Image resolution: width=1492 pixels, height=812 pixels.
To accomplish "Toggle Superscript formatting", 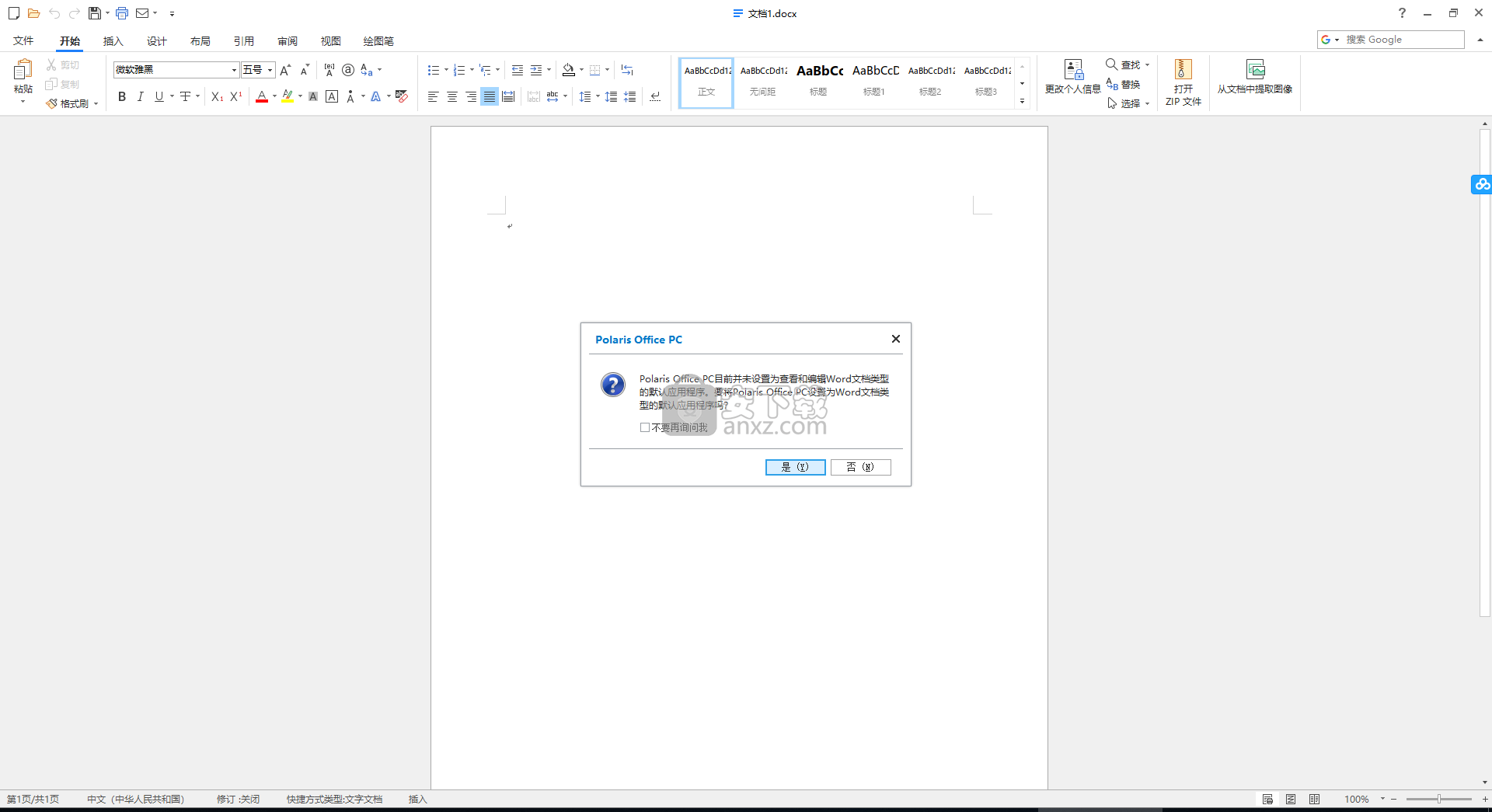I will [236, 96].
